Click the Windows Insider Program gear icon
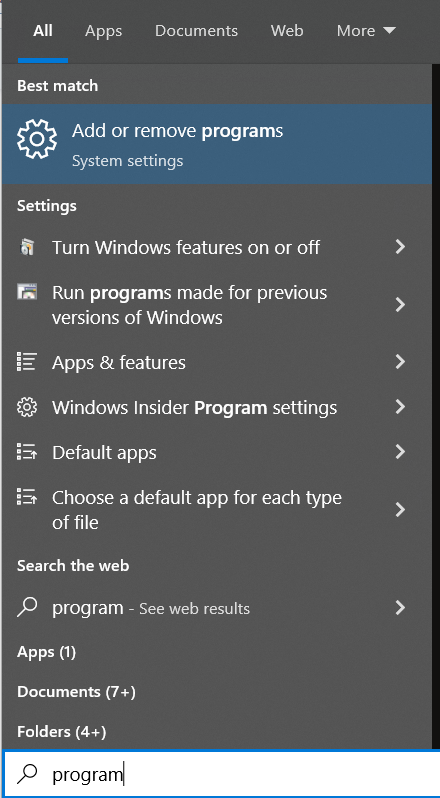Viewport: 440px width, 798px height. [x=26, y=407]
